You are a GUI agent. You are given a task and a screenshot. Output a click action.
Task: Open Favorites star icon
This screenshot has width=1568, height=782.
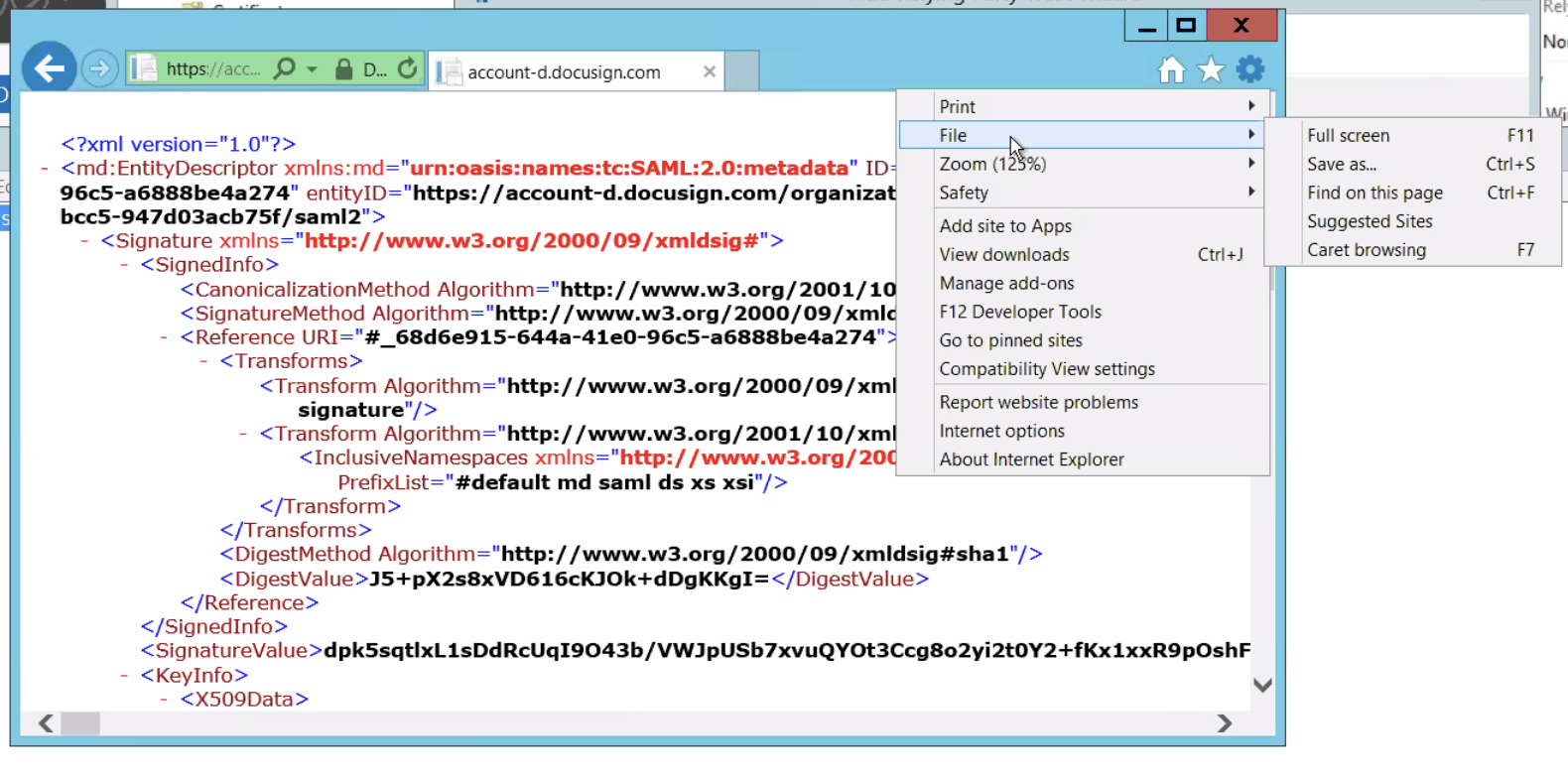pyautogui.click(x=1211, y=69)
